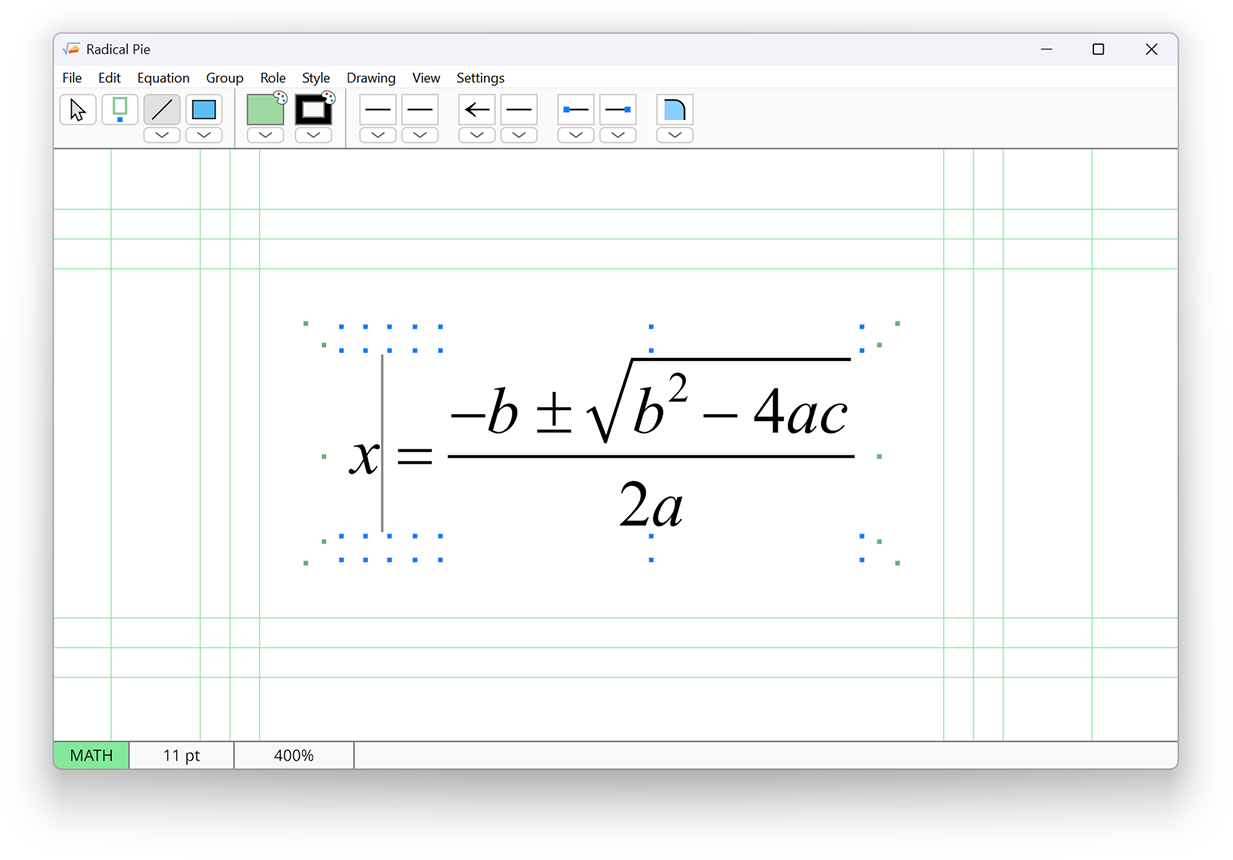Image resolution: width=1233 pixels, height=860 pixels.
Task: Select the line drawing tool
Action: [x=161, y=109]
